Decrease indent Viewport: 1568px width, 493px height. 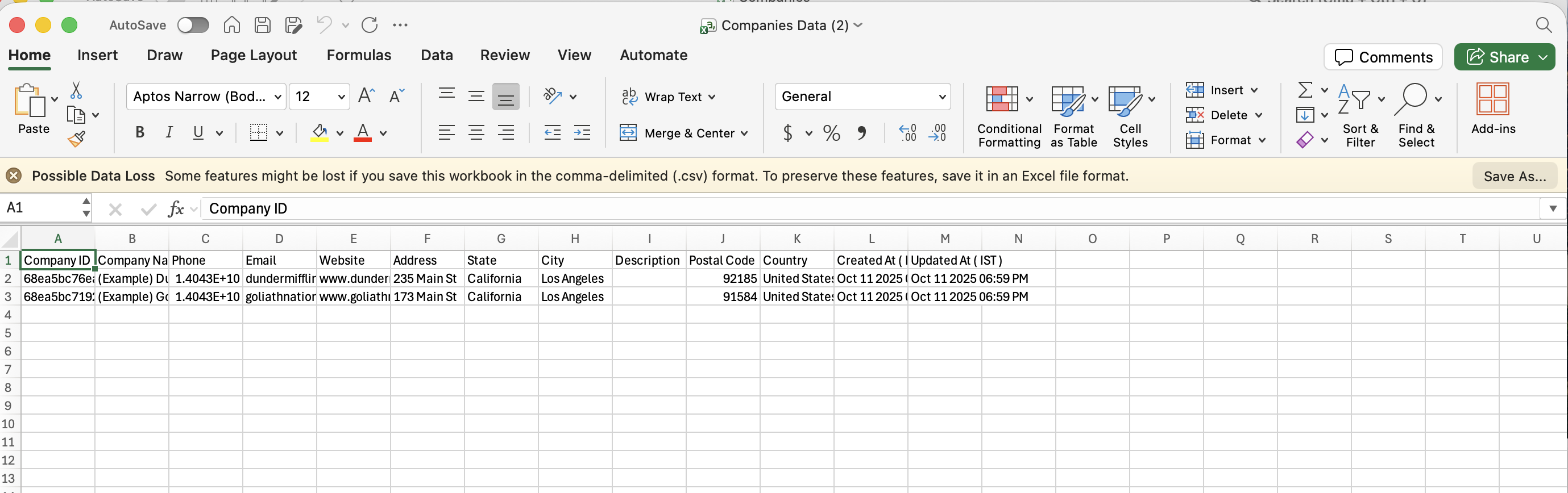point(552,132)
